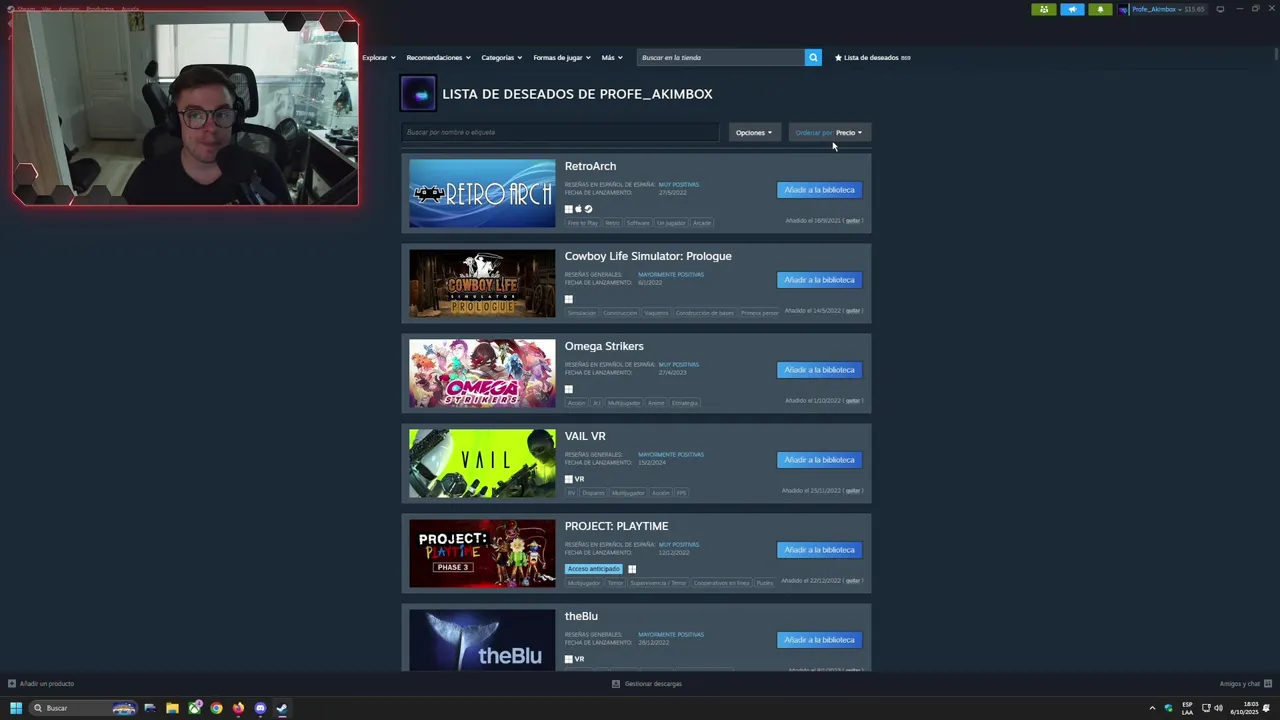Expand the Categorías menu
Viewport: 1280px width, 720px height.
[501, 58]
